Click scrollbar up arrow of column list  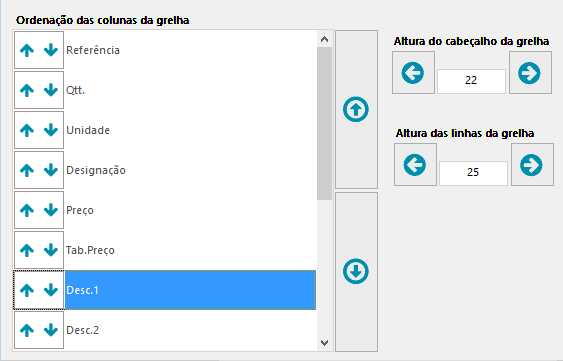[325, 39]
